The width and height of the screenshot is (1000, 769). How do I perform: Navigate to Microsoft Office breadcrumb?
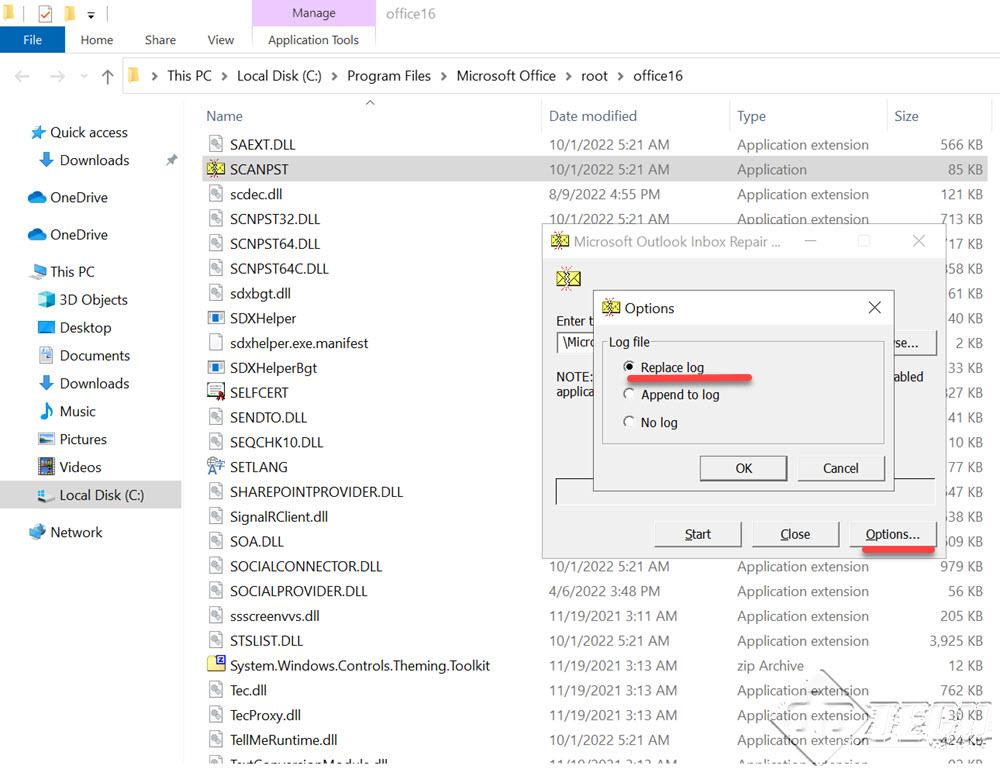pos(506,76)
